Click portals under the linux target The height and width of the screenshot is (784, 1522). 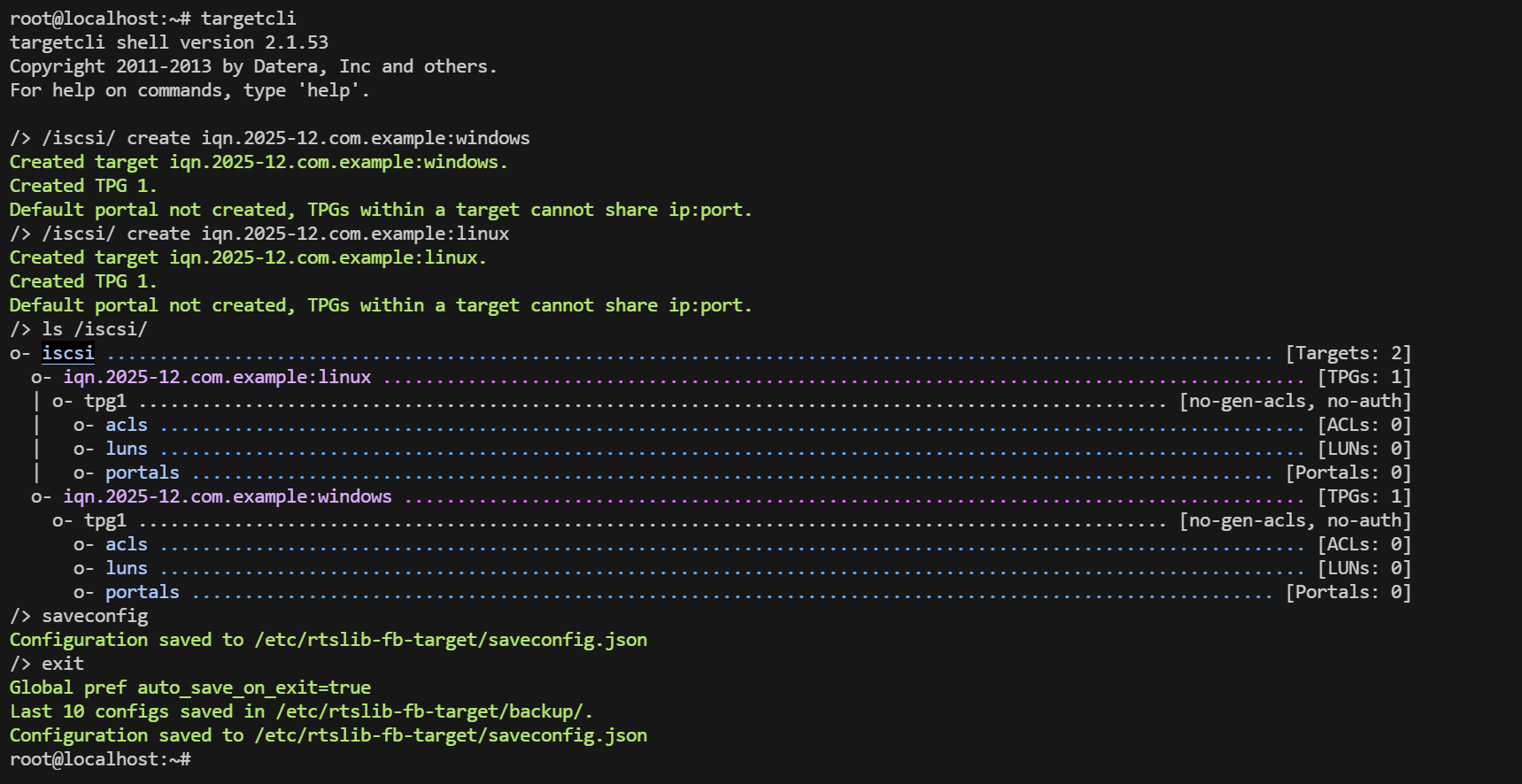(143, 473)
